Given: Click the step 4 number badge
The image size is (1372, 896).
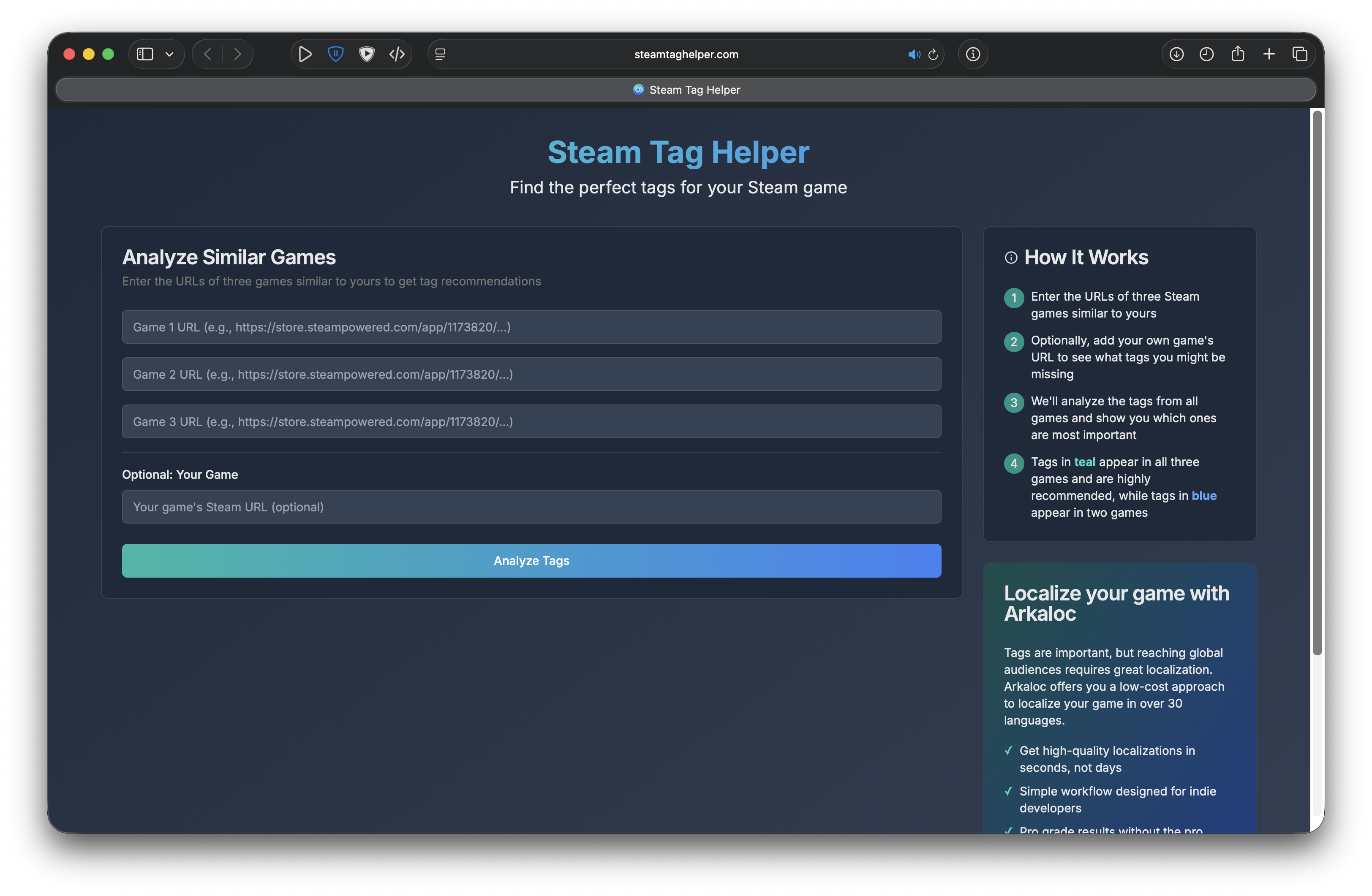Looking at the screenshot, I should pyautogui.click(x=1014, y=463).
